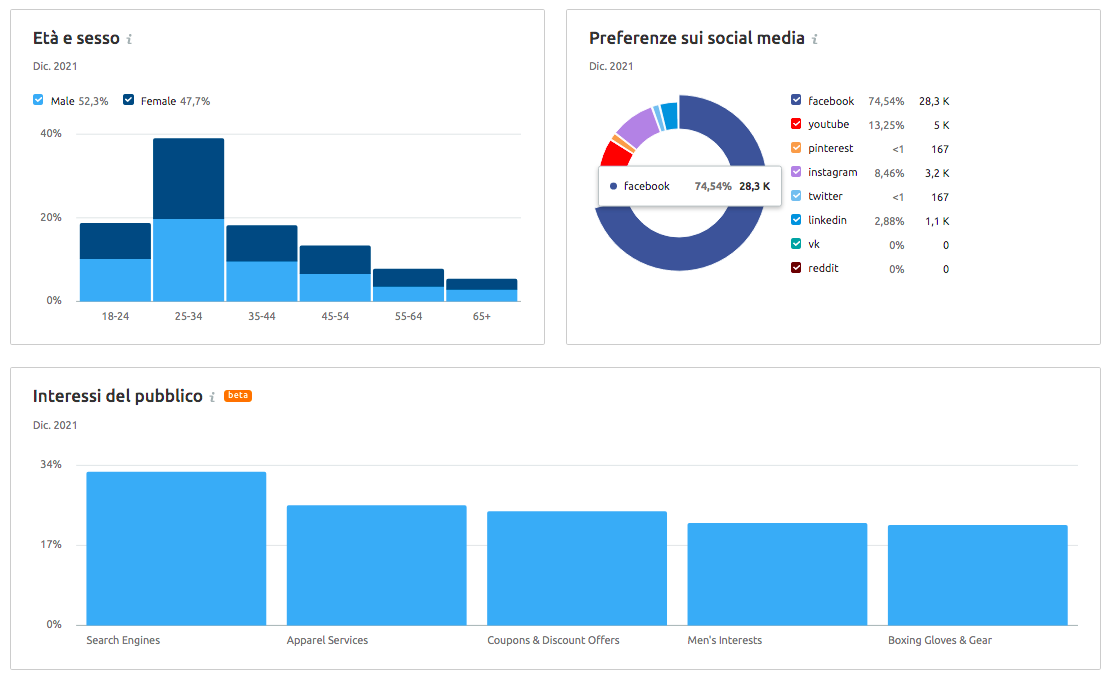Select the Boxing Gloves & Gear bar
The width and height of the screenshot is (1107, 676).
click(977, 575)
